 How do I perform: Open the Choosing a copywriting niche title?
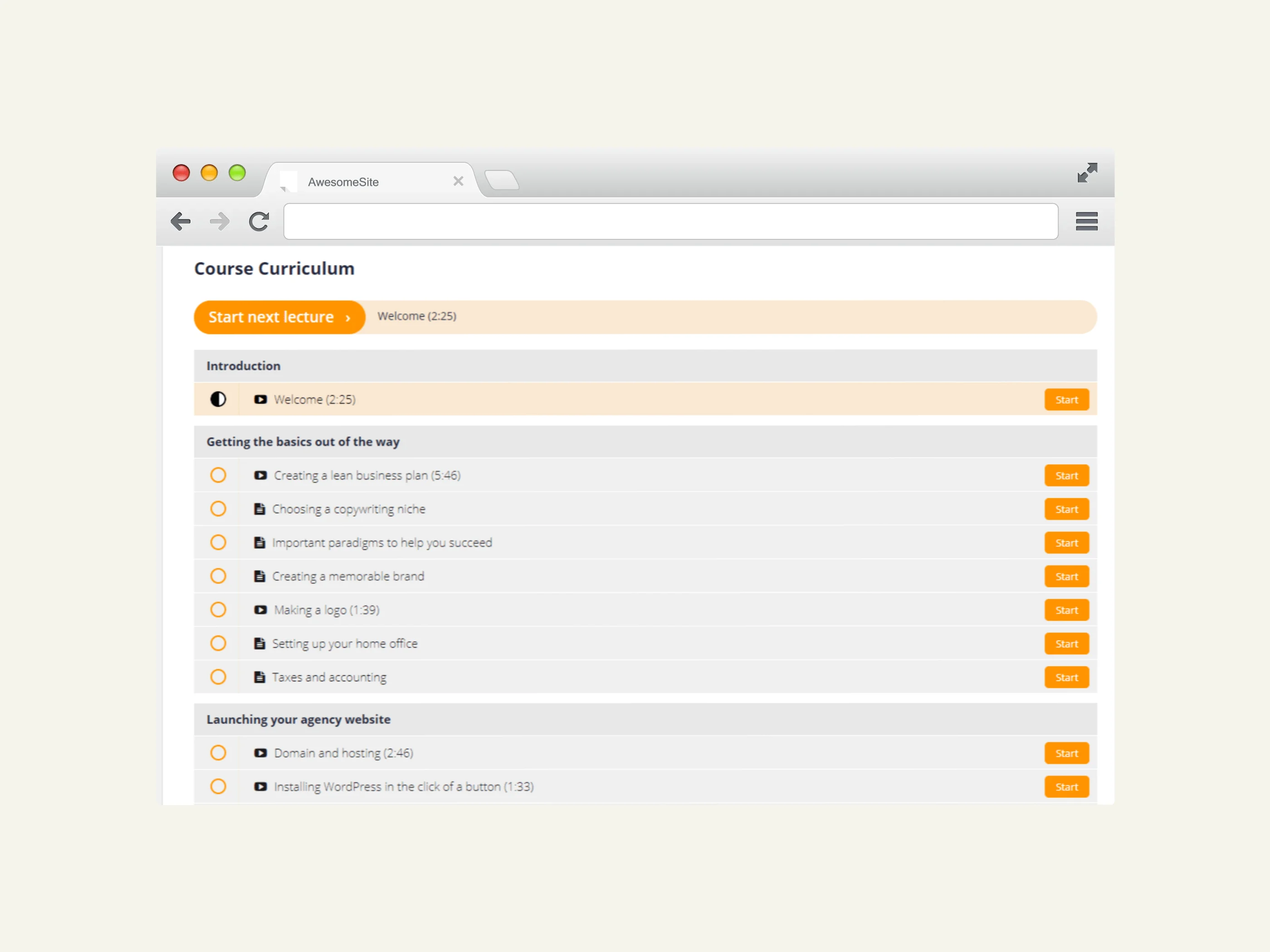point(348,509)
